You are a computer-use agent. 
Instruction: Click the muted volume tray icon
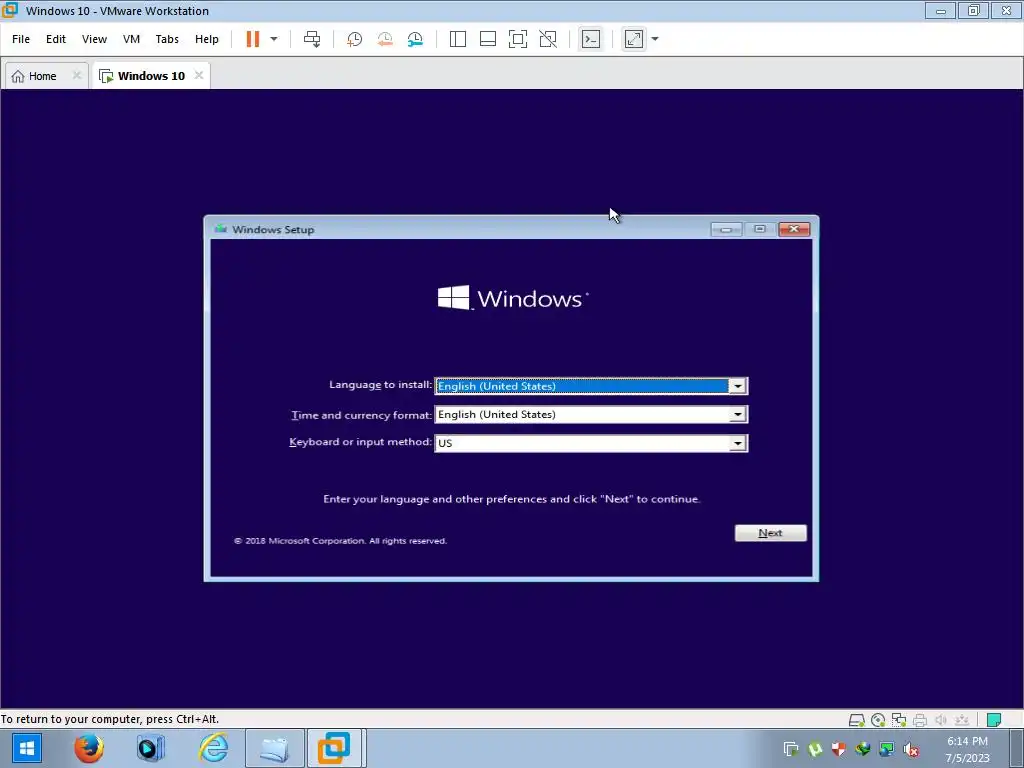(x=910, y=748)
